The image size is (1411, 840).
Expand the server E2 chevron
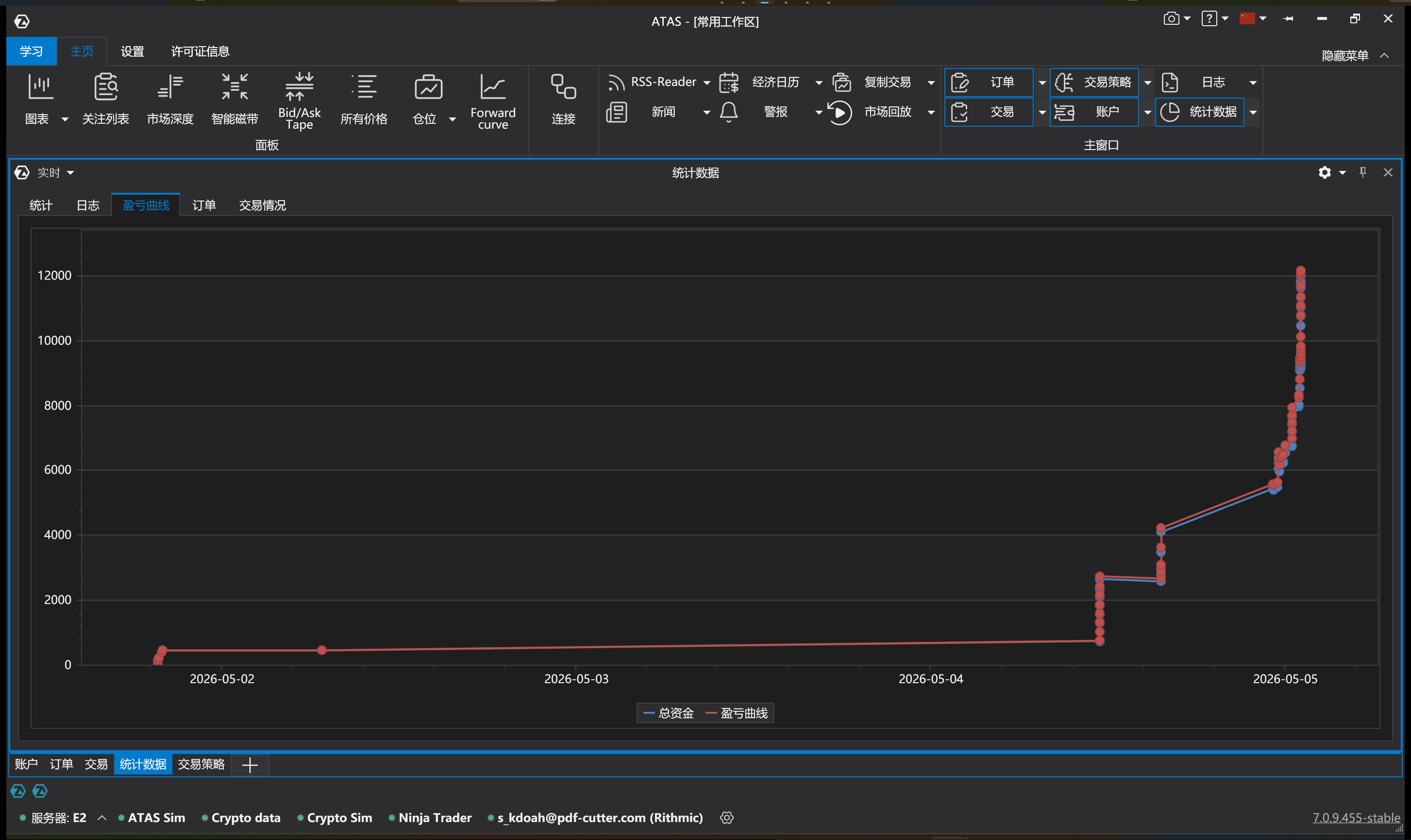102,817
